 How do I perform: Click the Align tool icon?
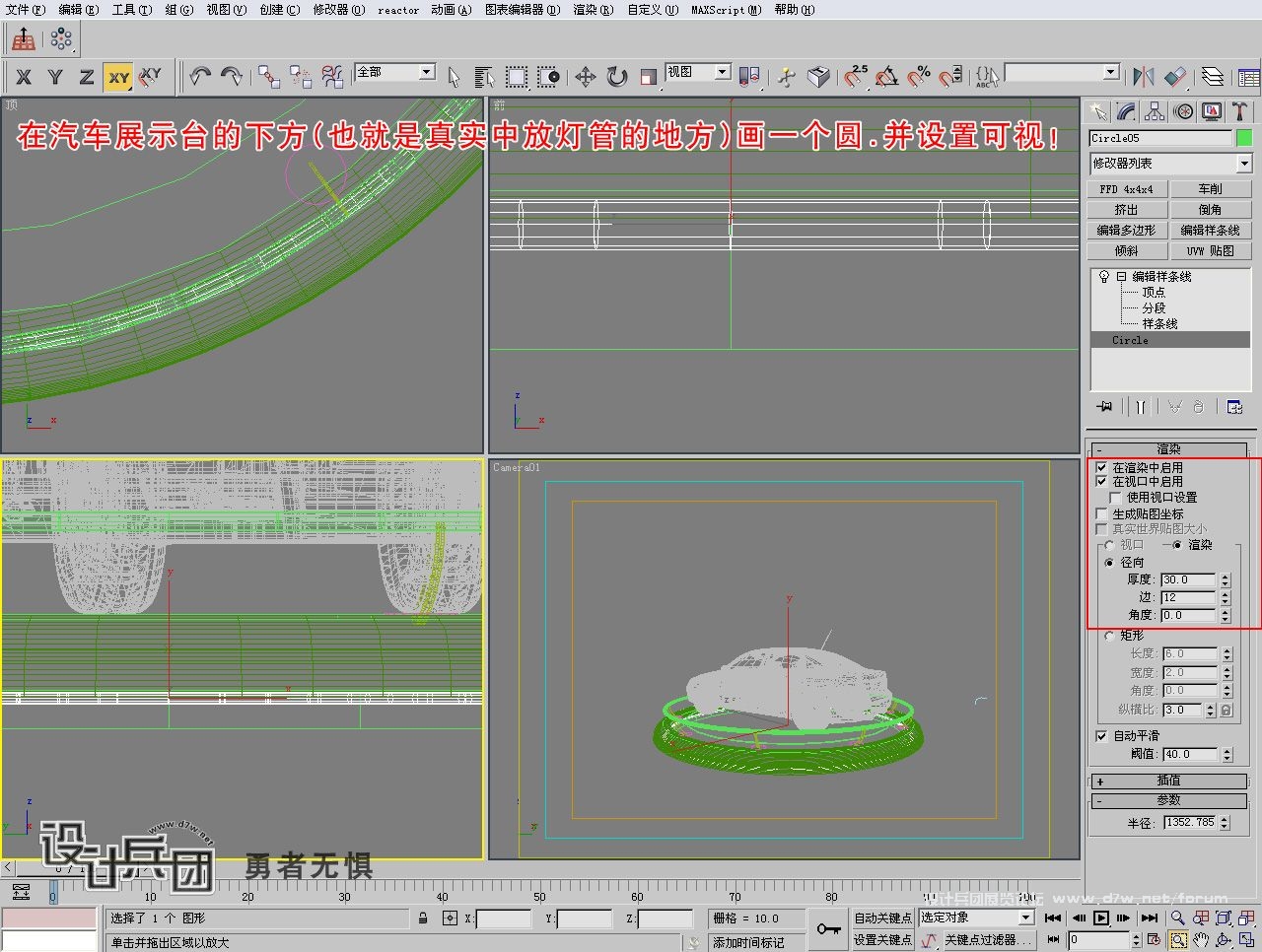click(x=1175, y=77)
